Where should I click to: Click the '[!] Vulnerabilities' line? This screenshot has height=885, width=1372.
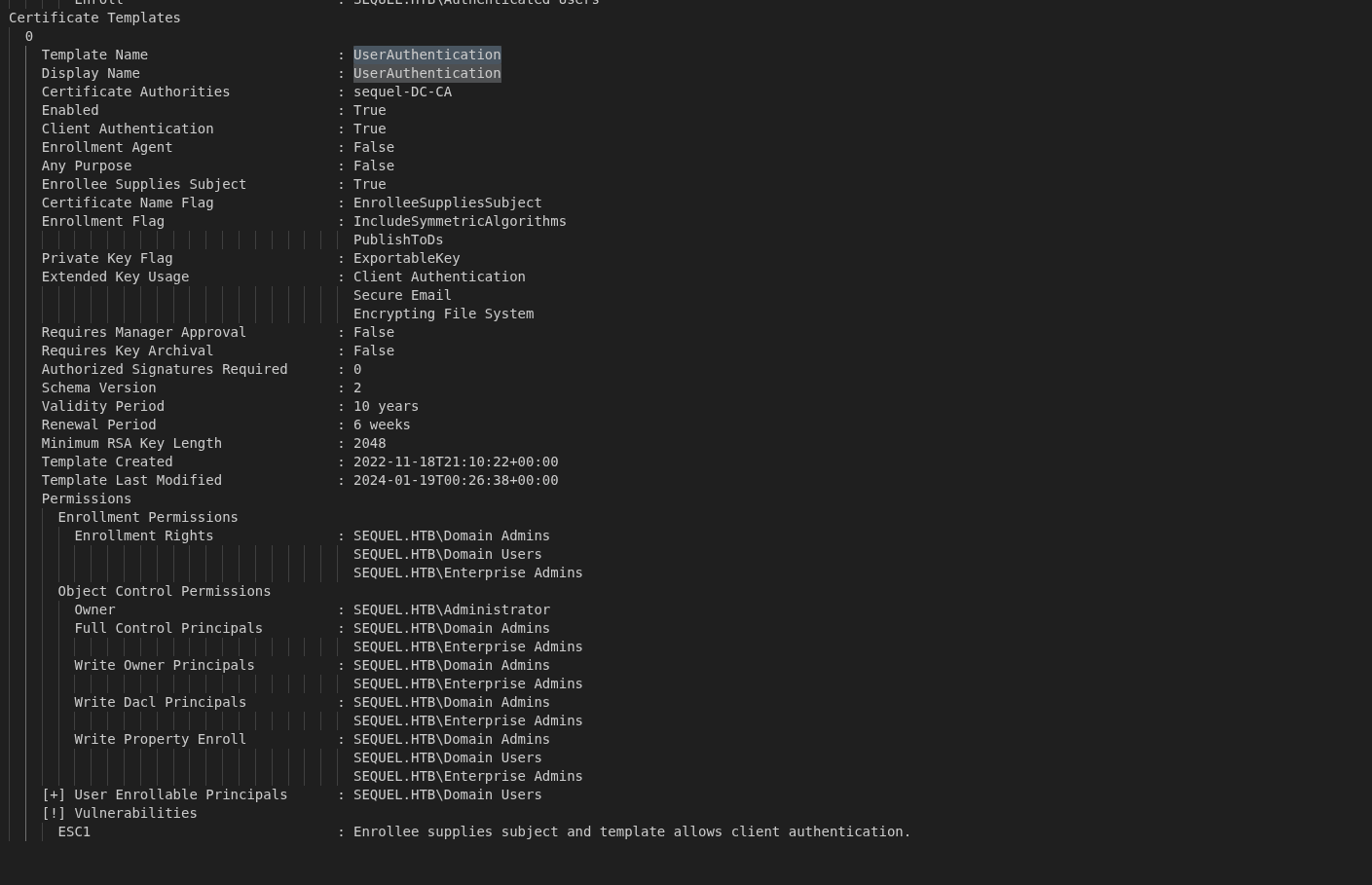120,813
